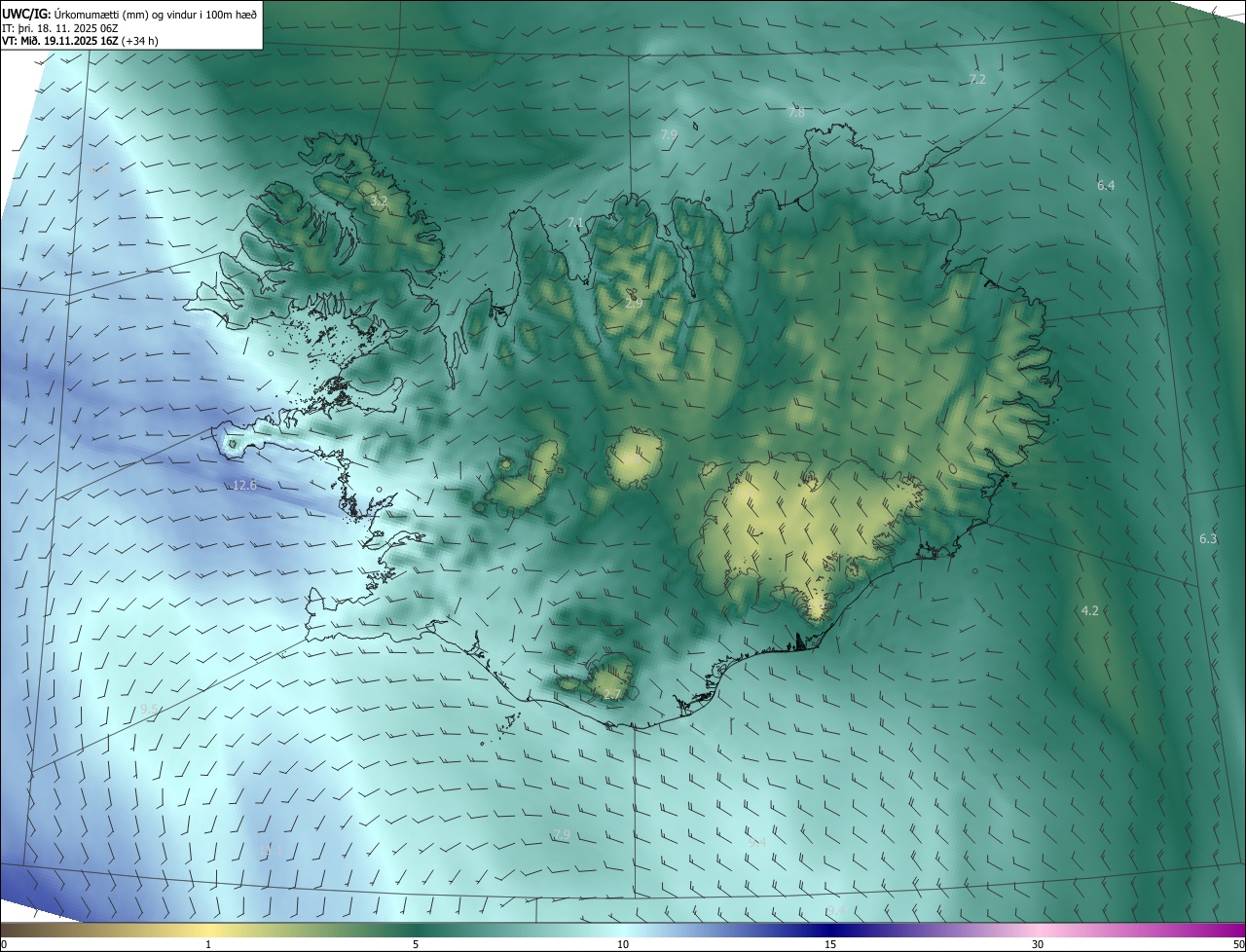Click the colour scale at the 1 tick
Screen dimensions: 1246x952
click(208, 944)
